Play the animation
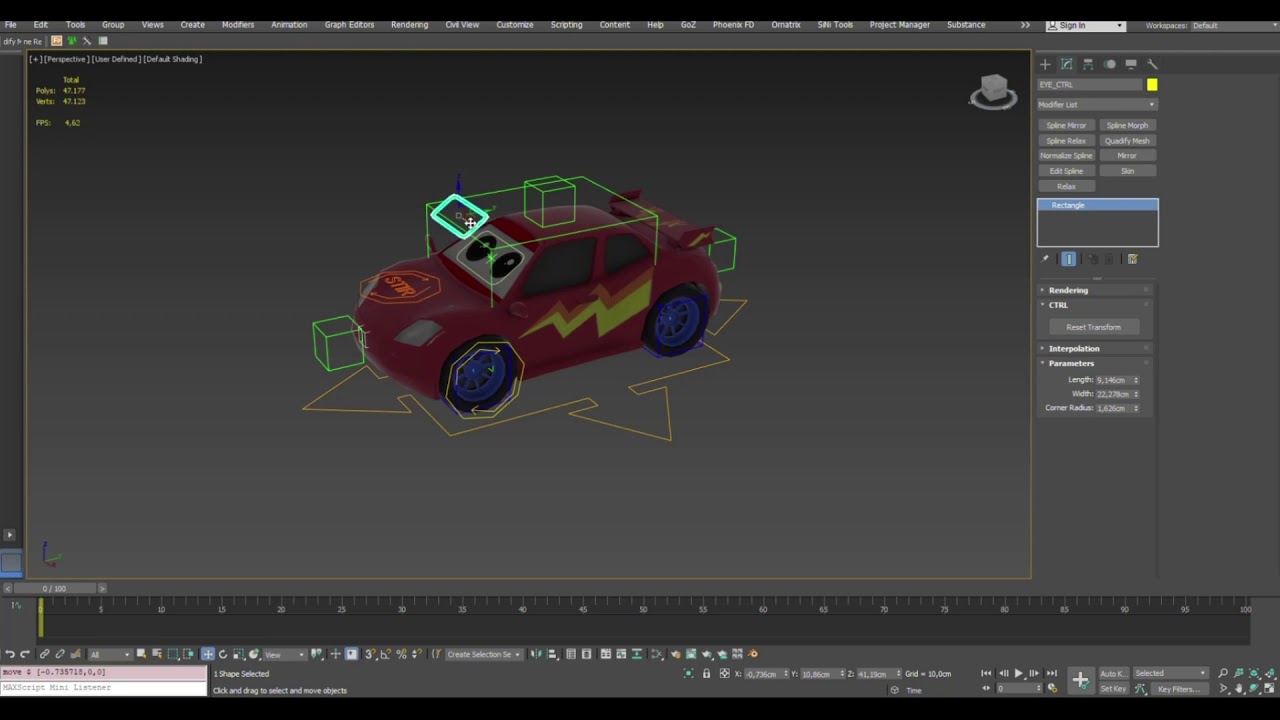This screenshot has height=720, width=1280. (1018, 673)
